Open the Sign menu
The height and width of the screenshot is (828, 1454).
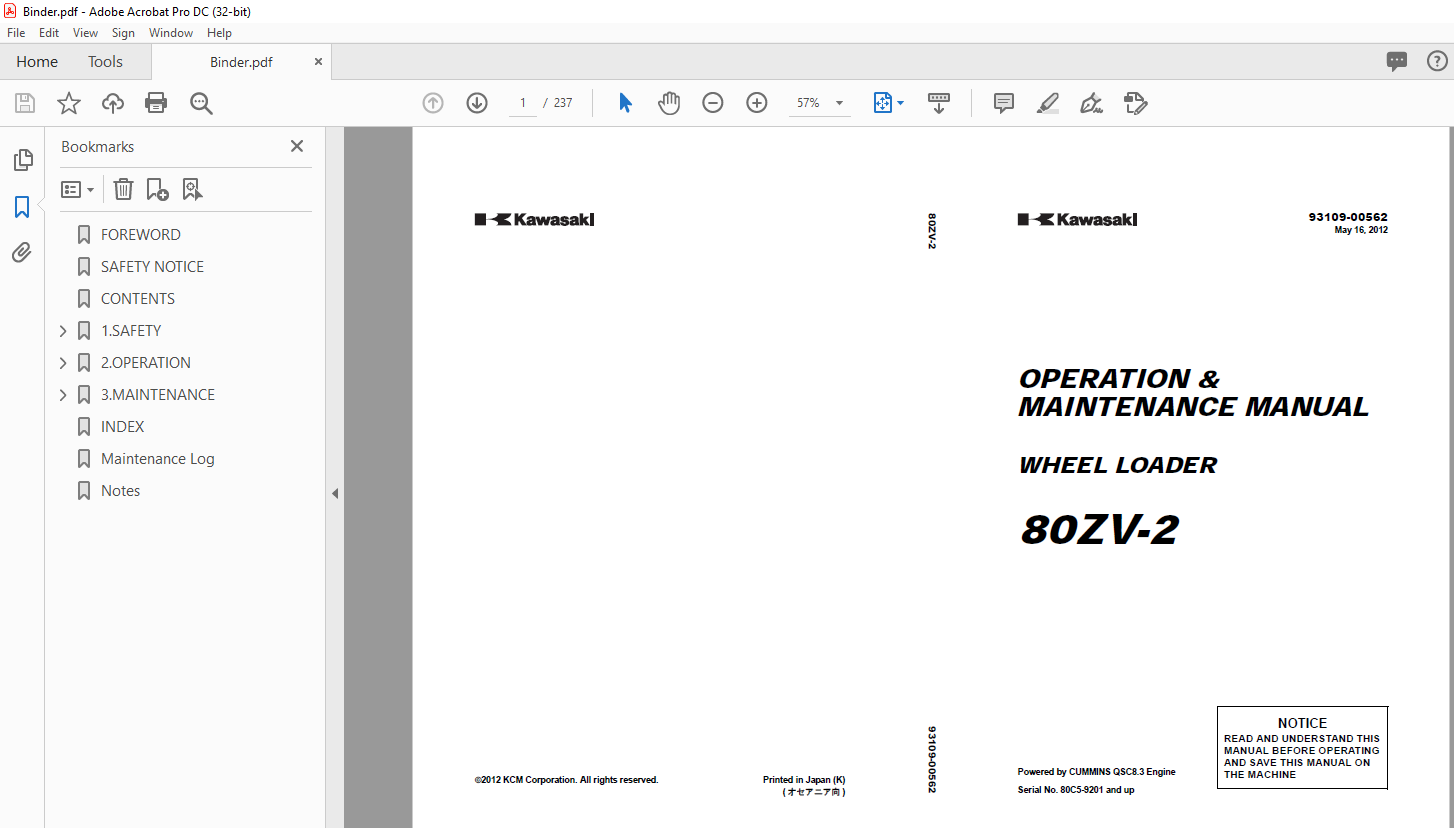tap(123, 33)
